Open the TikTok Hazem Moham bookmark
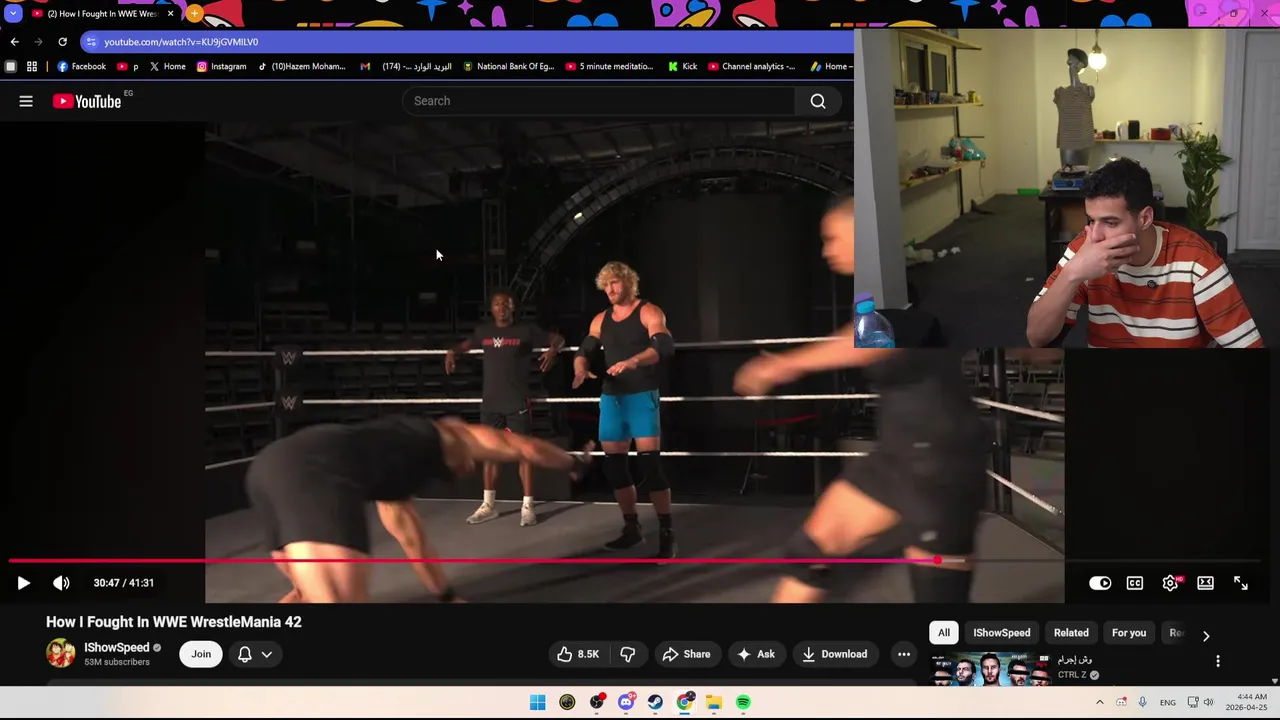The height and width of the screenshot is (720, 1280). point(301,67)
